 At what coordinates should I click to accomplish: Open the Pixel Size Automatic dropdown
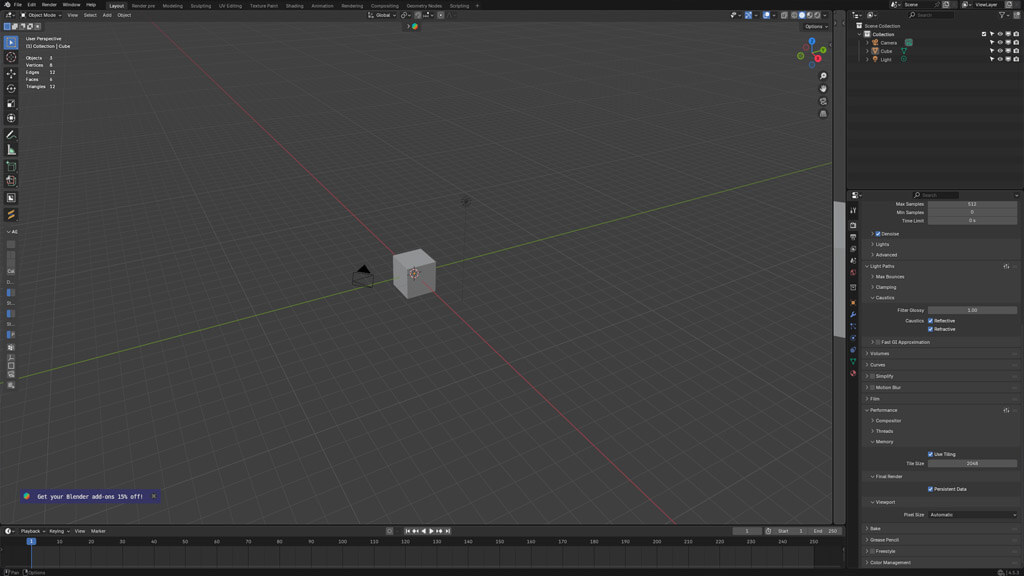[972, 514]
